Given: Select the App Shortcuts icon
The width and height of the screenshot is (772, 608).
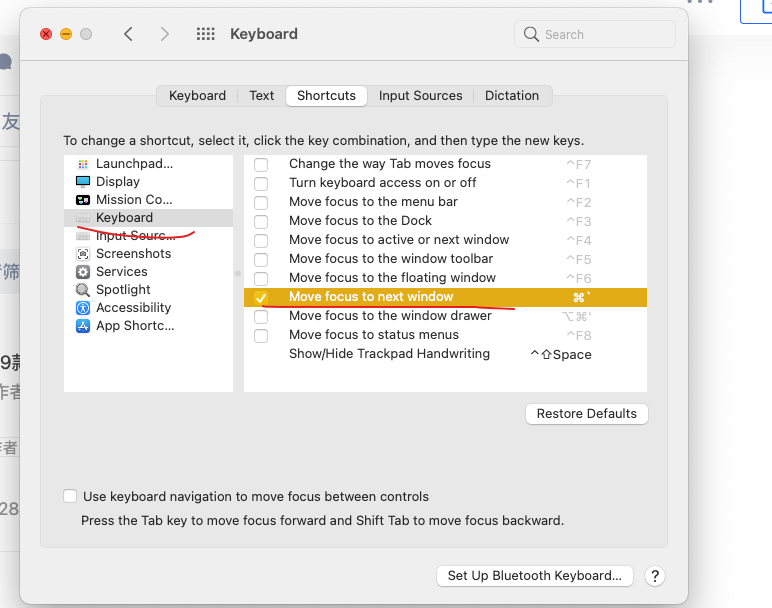Looking at the screenshot, I should [83, 326].
